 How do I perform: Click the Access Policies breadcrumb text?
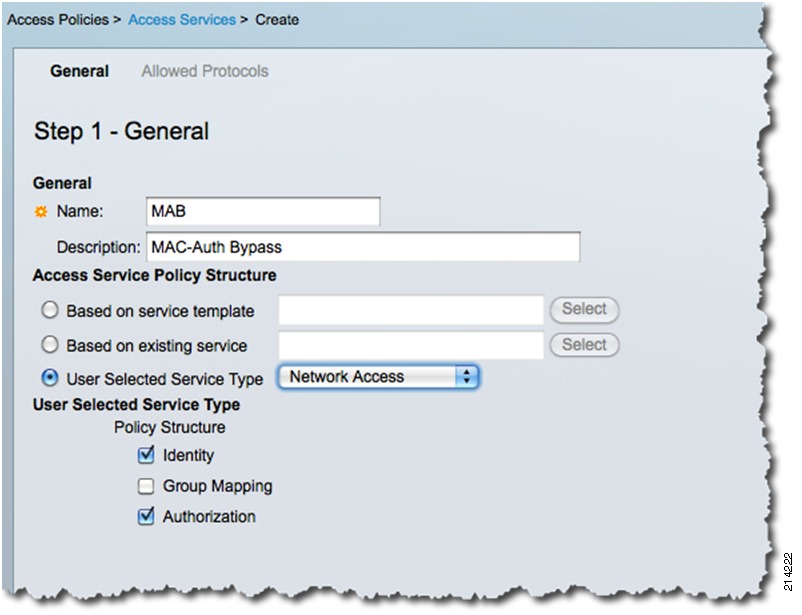(x=58, y=19)
